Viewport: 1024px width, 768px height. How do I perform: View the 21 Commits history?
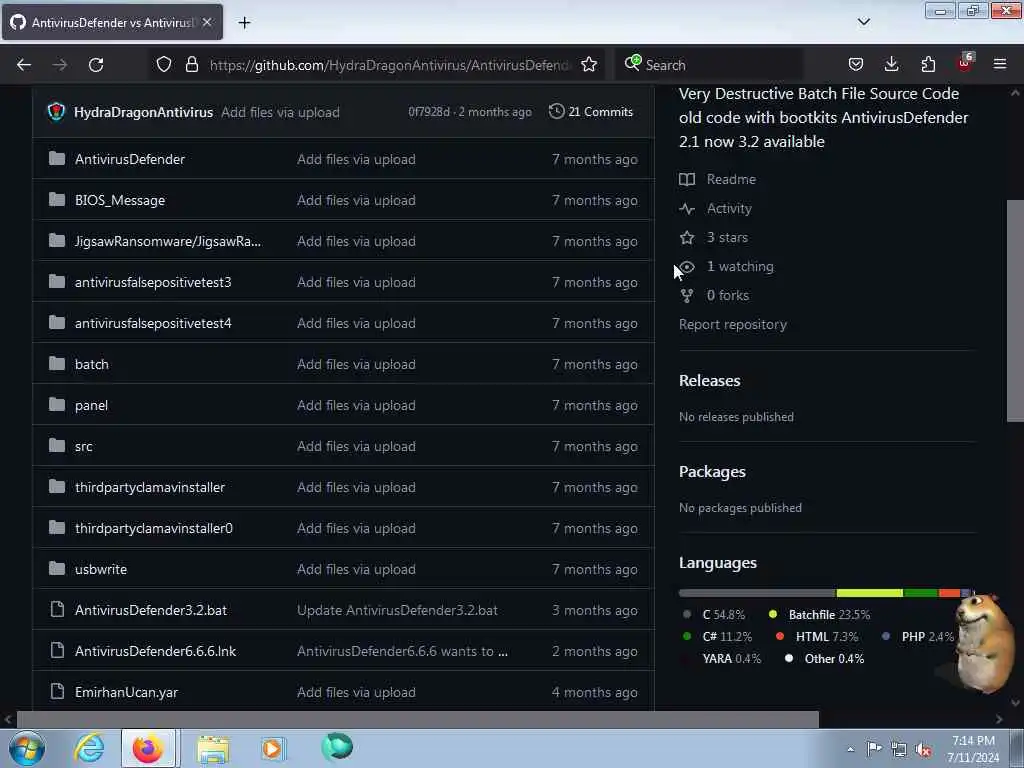point(591,112)
